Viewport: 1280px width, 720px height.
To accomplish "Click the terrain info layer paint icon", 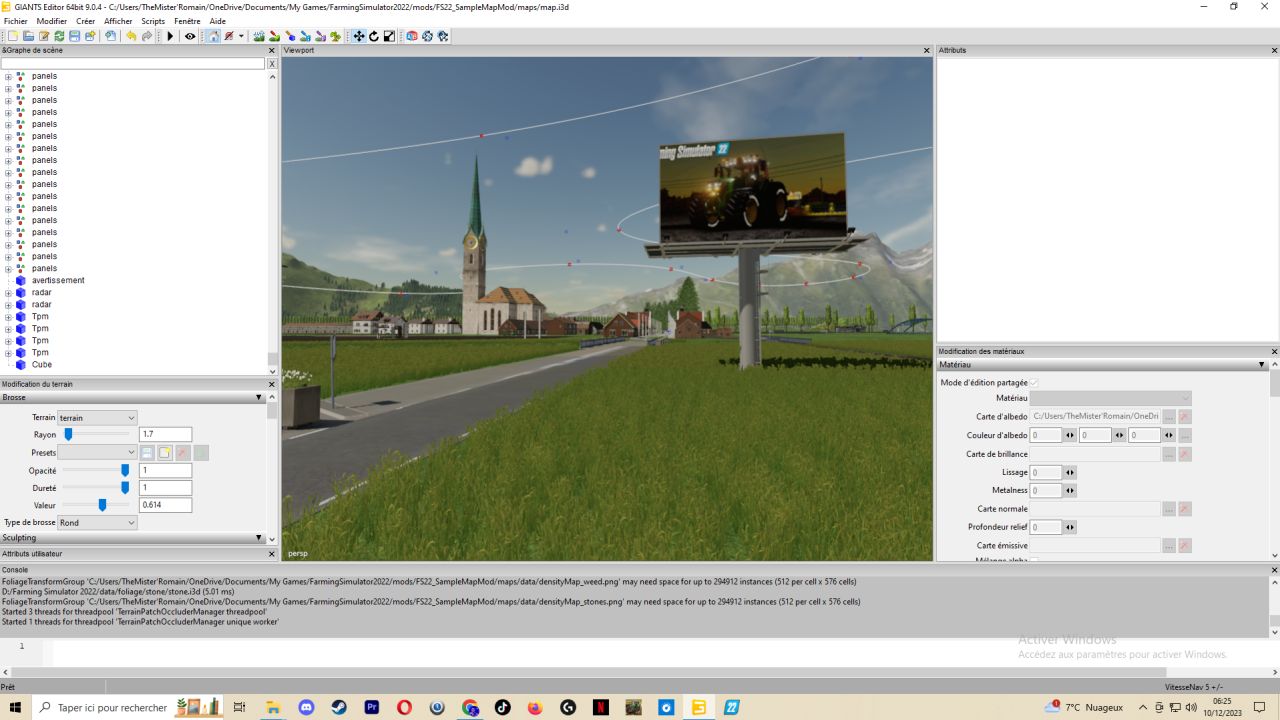I will click(x=305, y=36).
